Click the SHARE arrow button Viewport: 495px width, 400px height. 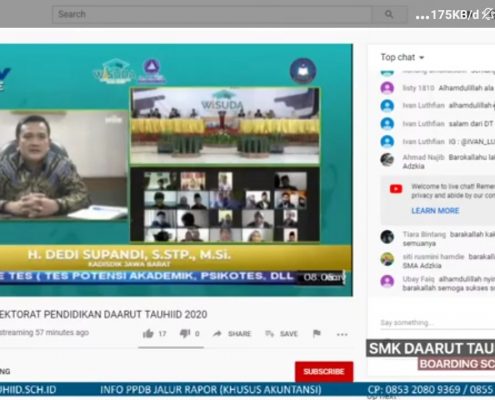232,334
